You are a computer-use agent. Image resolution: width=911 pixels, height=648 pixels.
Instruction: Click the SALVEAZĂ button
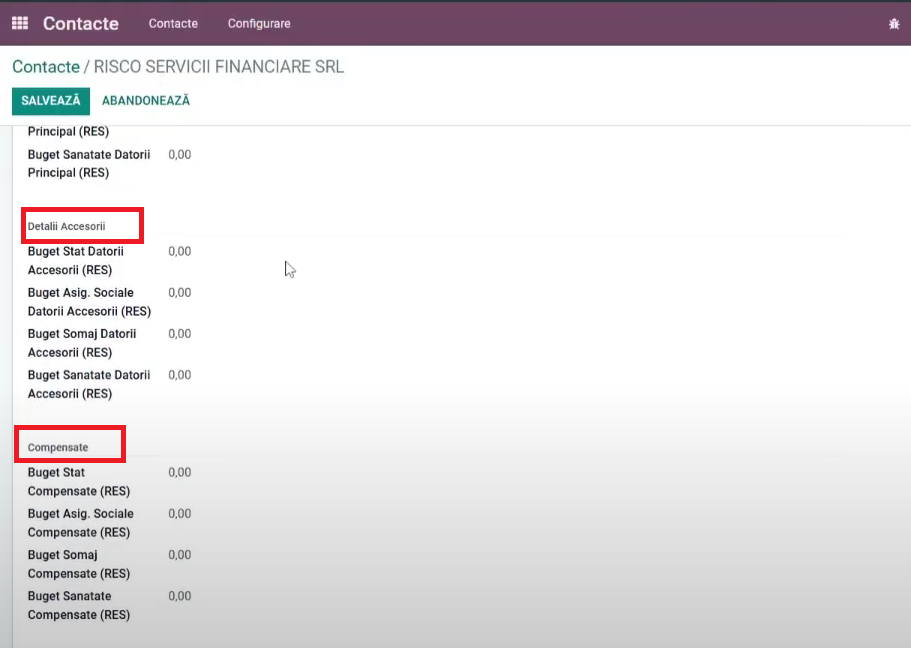51,101
